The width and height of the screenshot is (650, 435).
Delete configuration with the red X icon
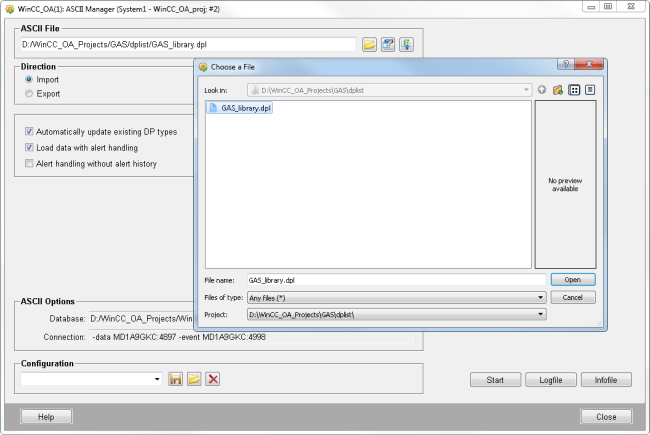(213, 379)
